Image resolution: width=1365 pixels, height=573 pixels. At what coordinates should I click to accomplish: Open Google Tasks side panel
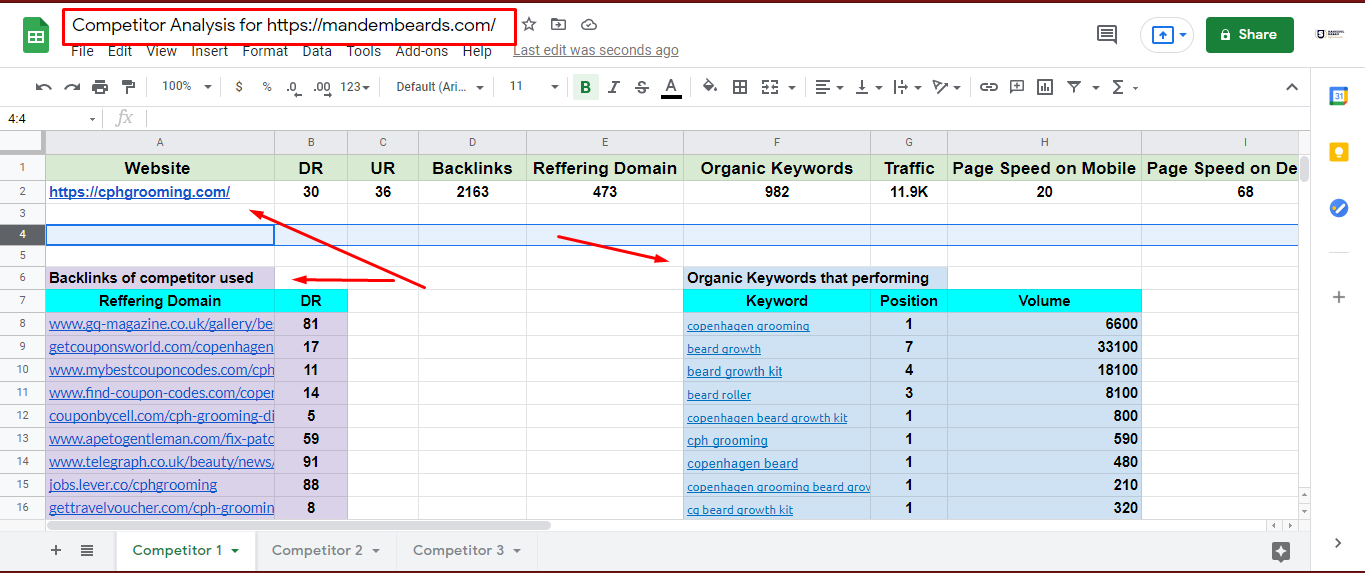1338,208
